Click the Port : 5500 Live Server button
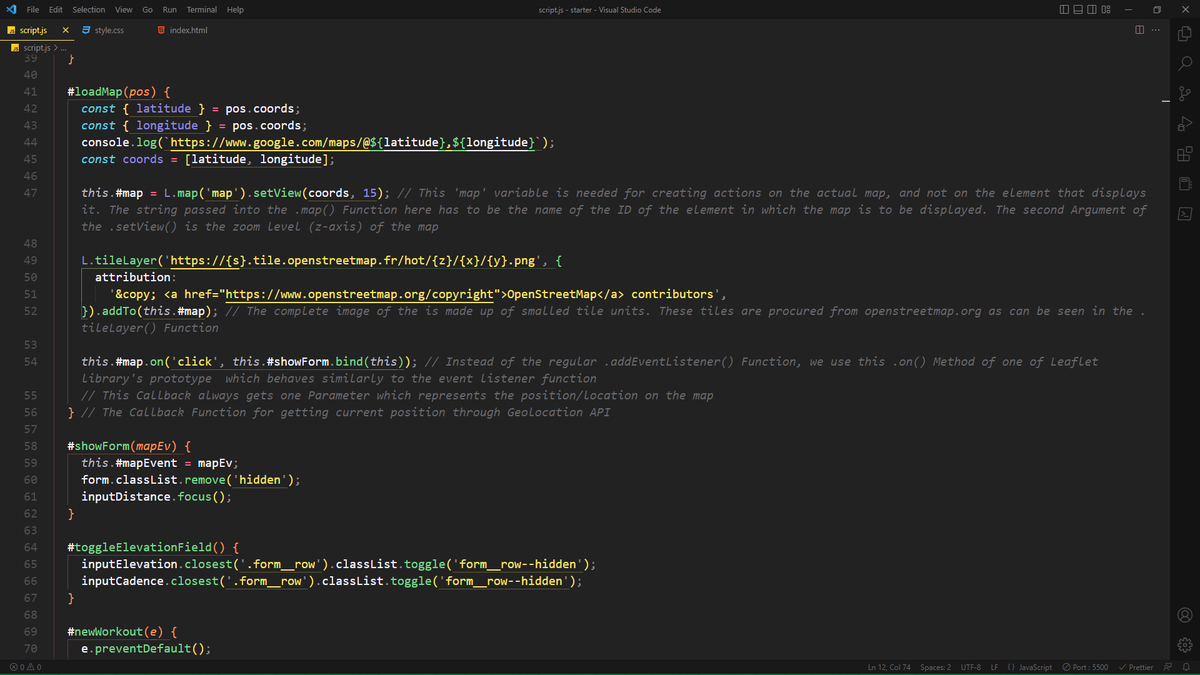 pyautogui.click(x=1085, y=667)
